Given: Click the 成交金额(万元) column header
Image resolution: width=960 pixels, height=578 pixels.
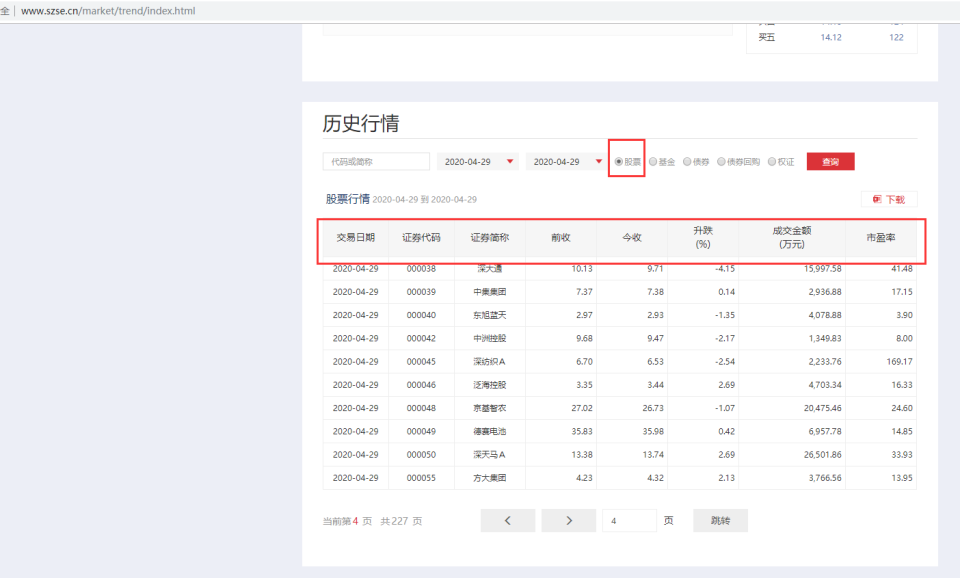Looking at the screenshot, I should pyautogui.click(x=792, y=238).
